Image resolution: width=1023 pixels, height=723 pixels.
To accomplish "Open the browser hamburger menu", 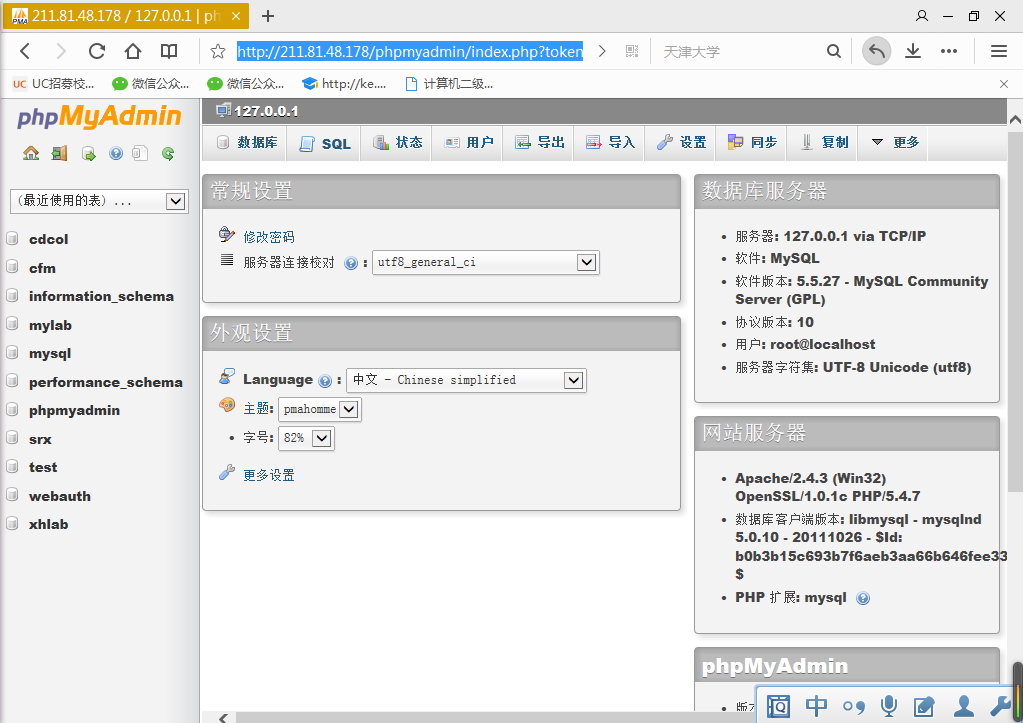I will pyautogui.click(x=998, y=51).
